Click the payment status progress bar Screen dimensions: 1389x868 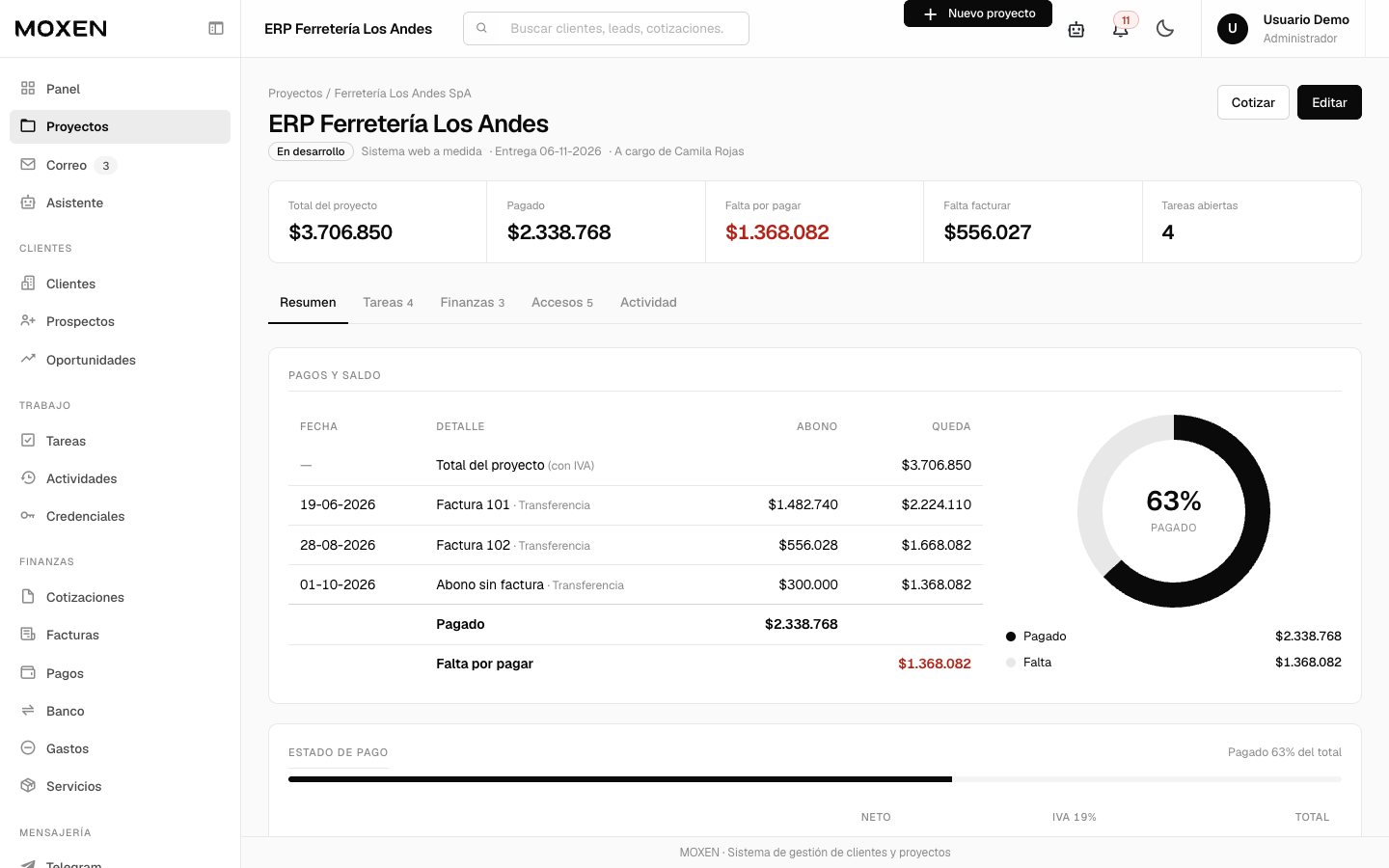click(x=815, y=779)
